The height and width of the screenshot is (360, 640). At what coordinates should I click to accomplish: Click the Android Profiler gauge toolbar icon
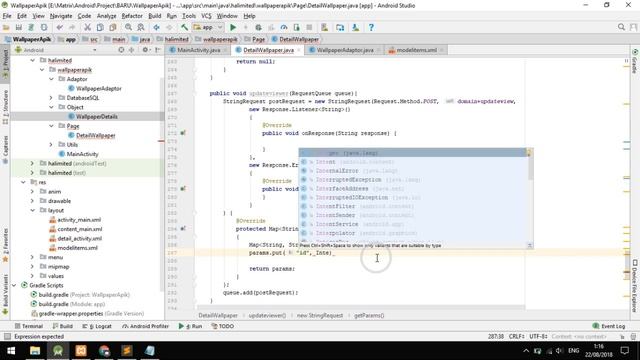click(x=284, y=27)
